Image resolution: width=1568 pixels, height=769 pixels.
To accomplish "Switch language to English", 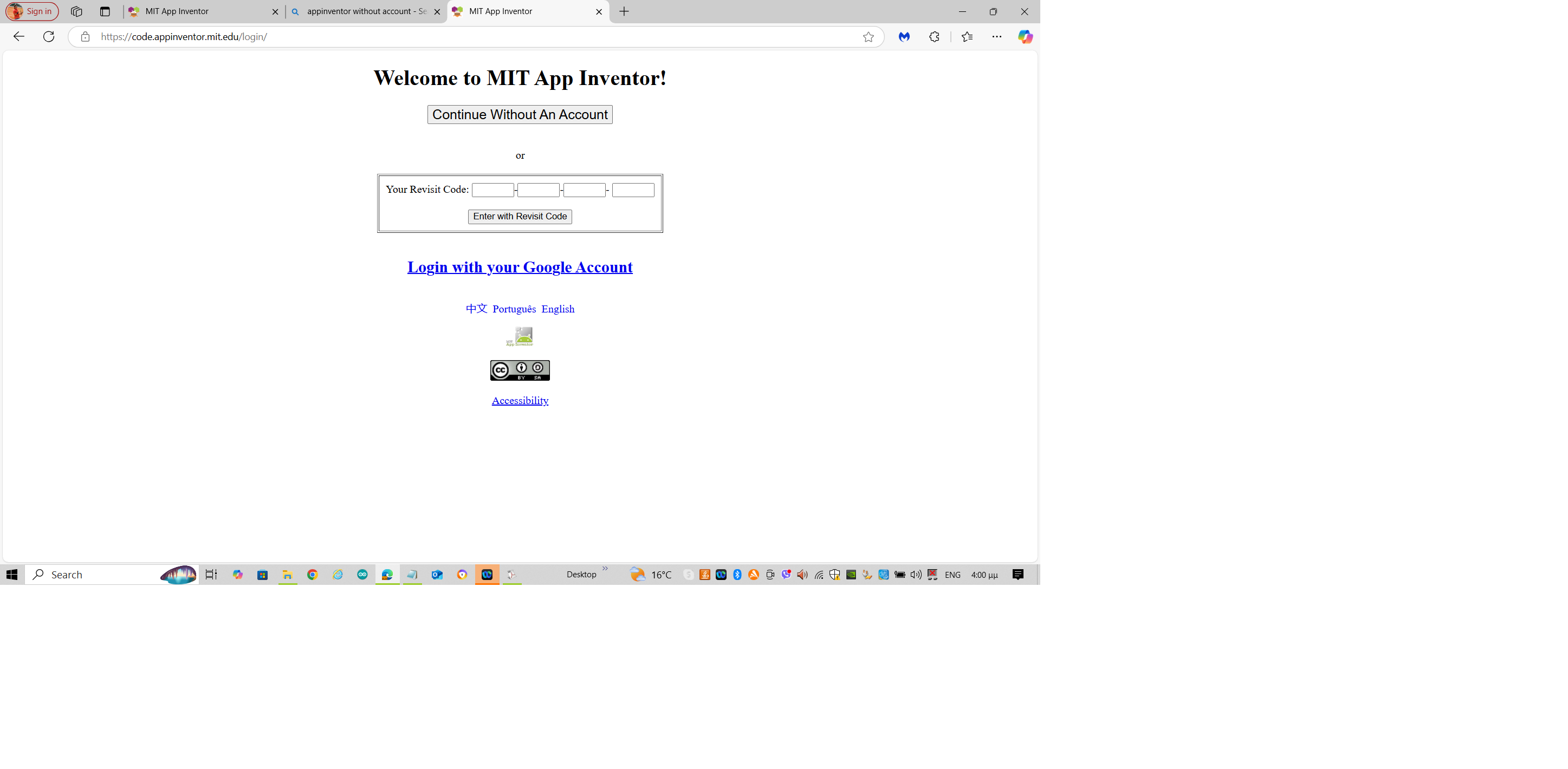I will click(558, 309).
